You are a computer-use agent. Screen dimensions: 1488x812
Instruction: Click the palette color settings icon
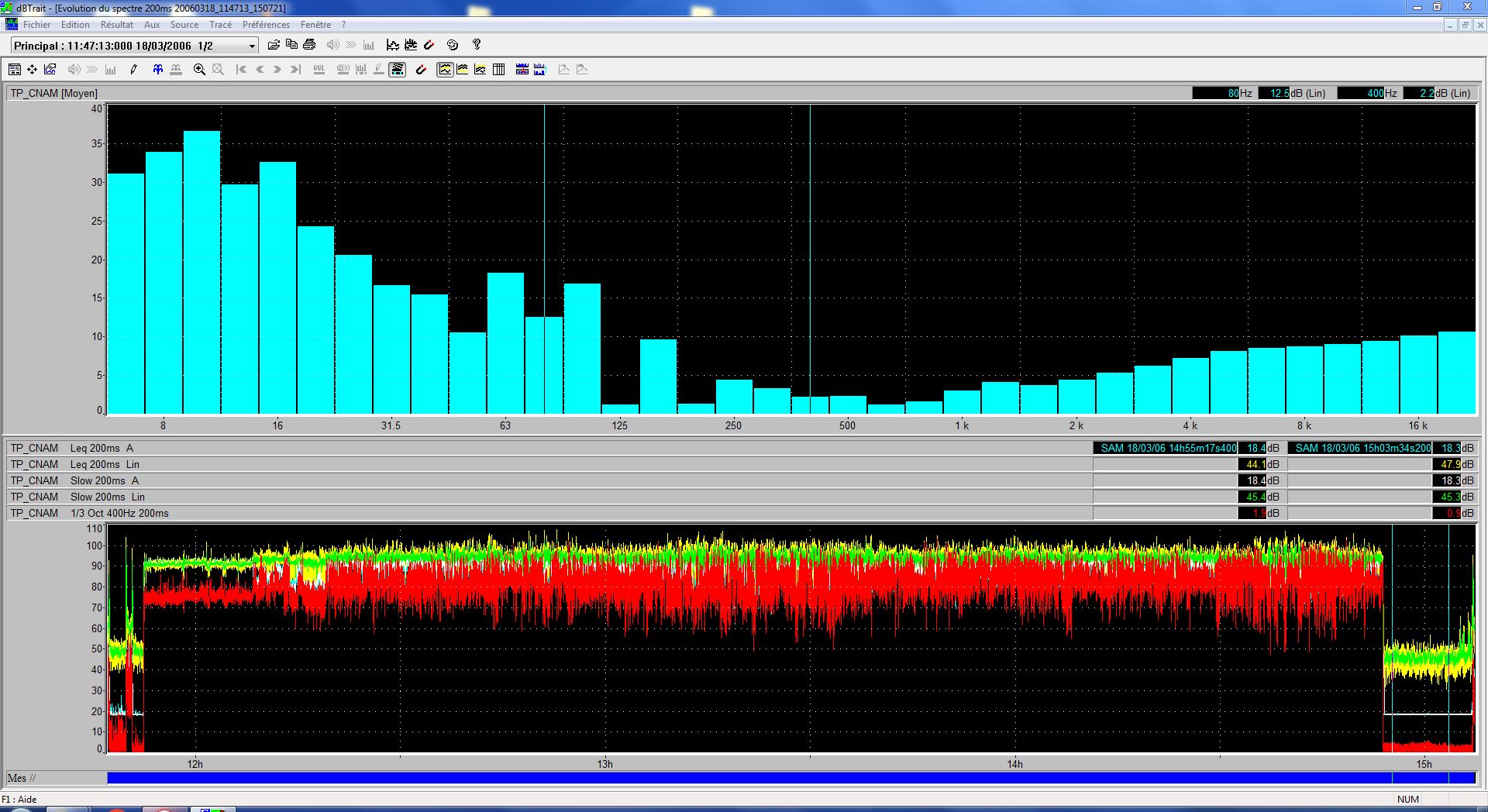pos(453,45)
